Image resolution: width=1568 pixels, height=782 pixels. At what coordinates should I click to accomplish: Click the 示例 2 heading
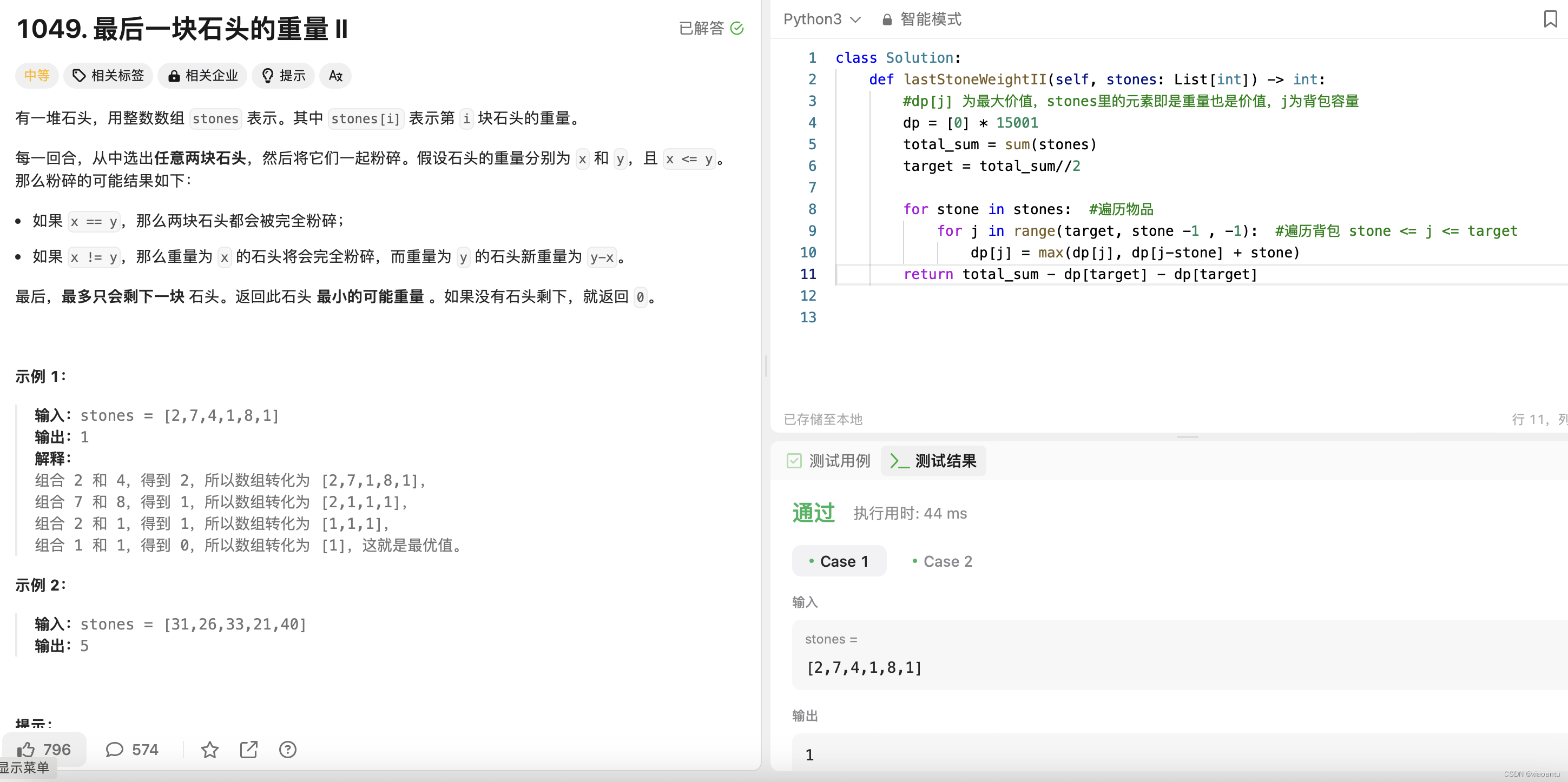[40, 585]
